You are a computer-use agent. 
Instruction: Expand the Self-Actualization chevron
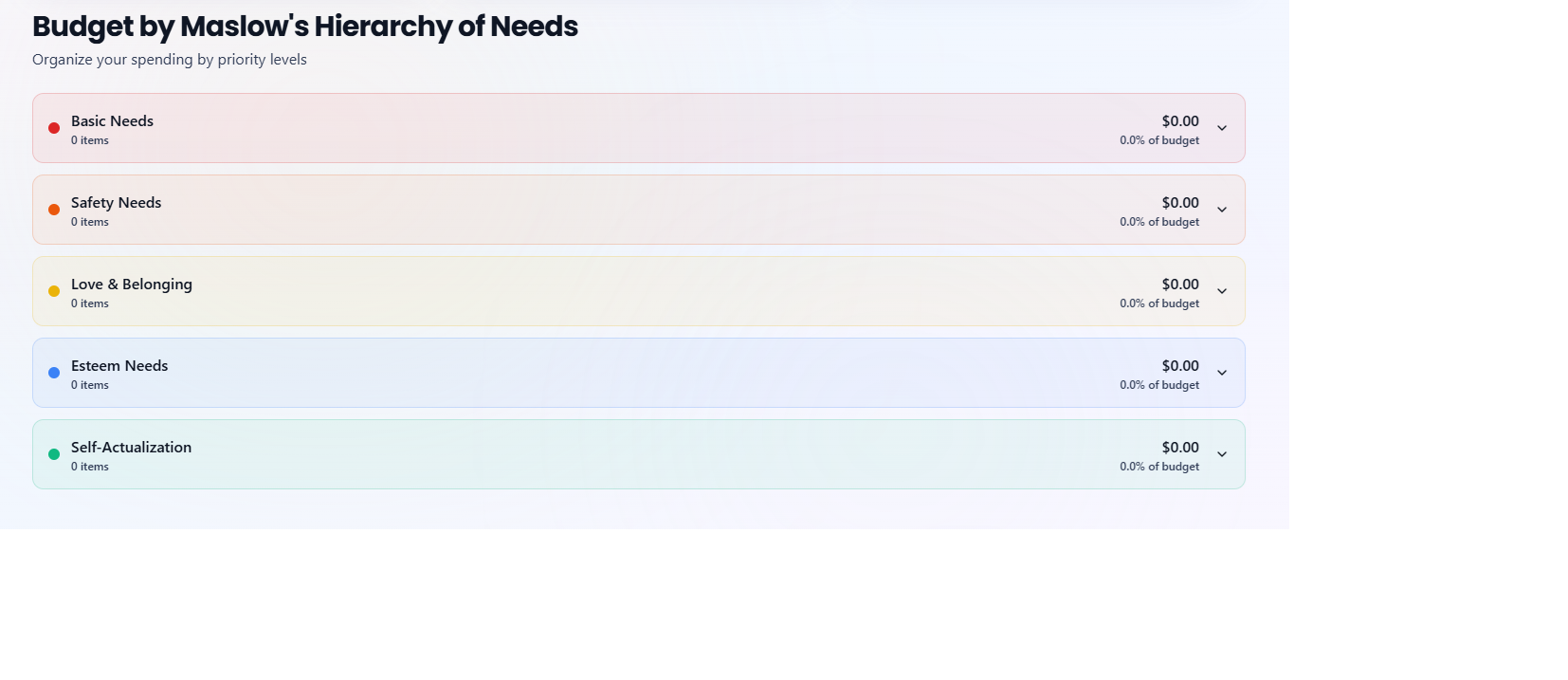pos(1222,454)
